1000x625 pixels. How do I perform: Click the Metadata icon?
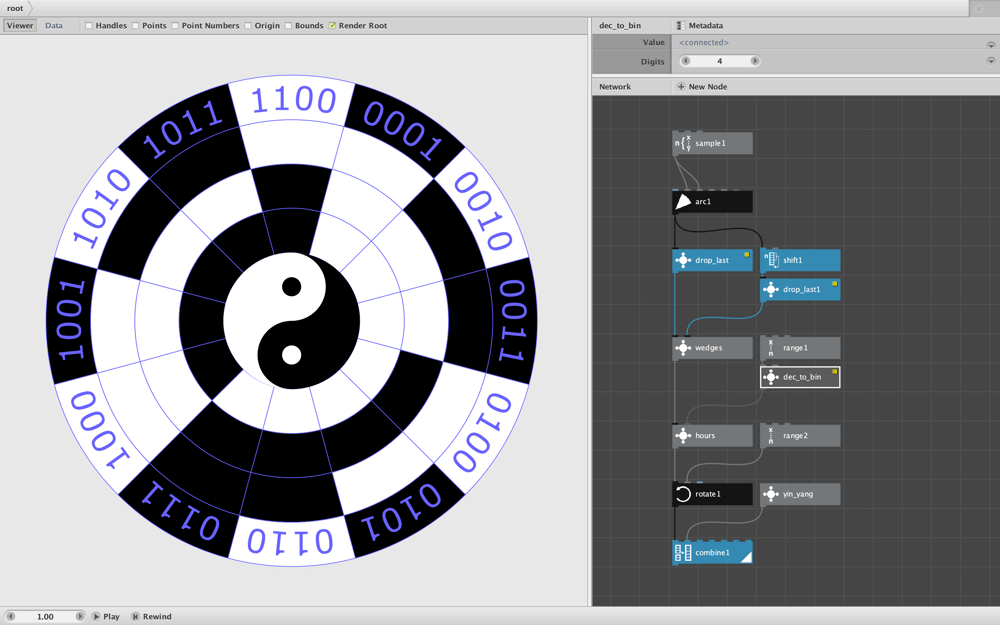tap(681, 26)
